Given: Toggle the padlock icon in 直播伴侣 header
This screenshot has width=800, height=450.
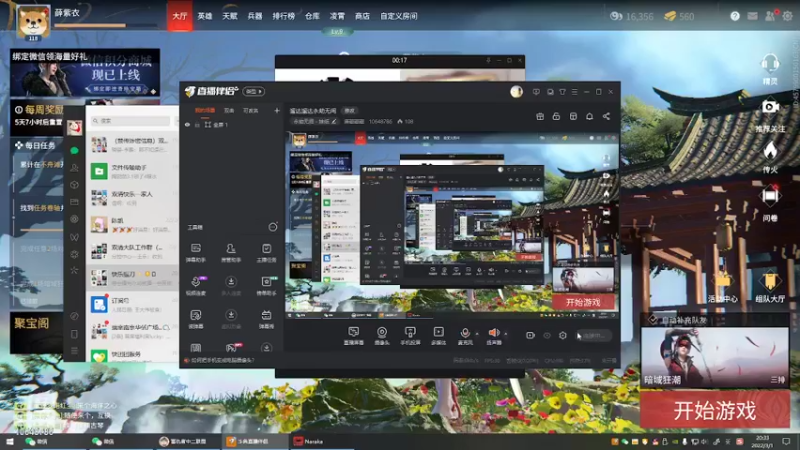Looking at the screenshot, I should [x=556, y=116].
